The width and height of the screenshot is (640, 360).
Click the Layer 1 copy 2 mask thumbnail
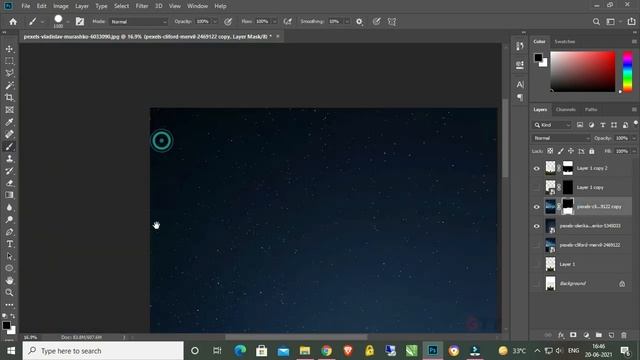click(x=568, y=168)
